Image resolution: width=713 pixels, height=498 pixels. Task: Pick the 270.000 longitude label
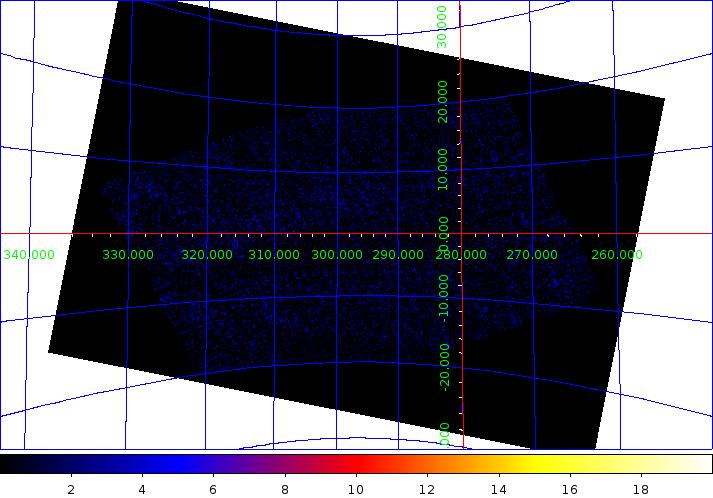tap(532, 255)
